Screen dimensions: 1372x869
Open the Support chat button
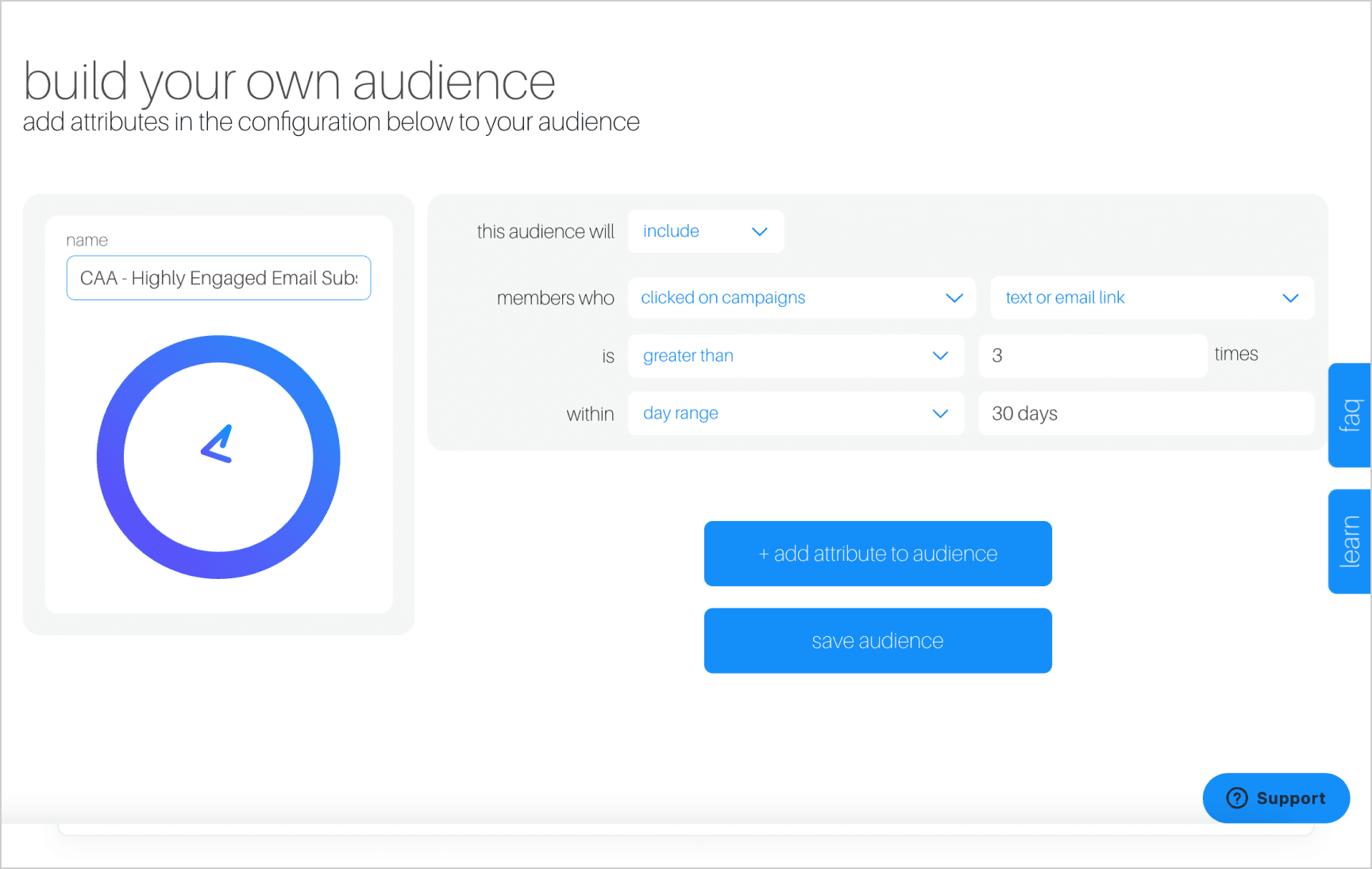[x=1275, y=798]
